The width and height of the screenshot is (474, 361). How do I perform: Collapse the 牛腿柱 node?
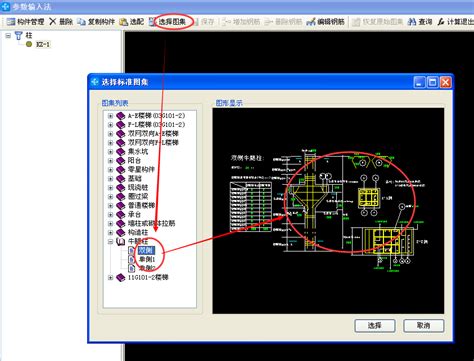(x=110, y=242)
